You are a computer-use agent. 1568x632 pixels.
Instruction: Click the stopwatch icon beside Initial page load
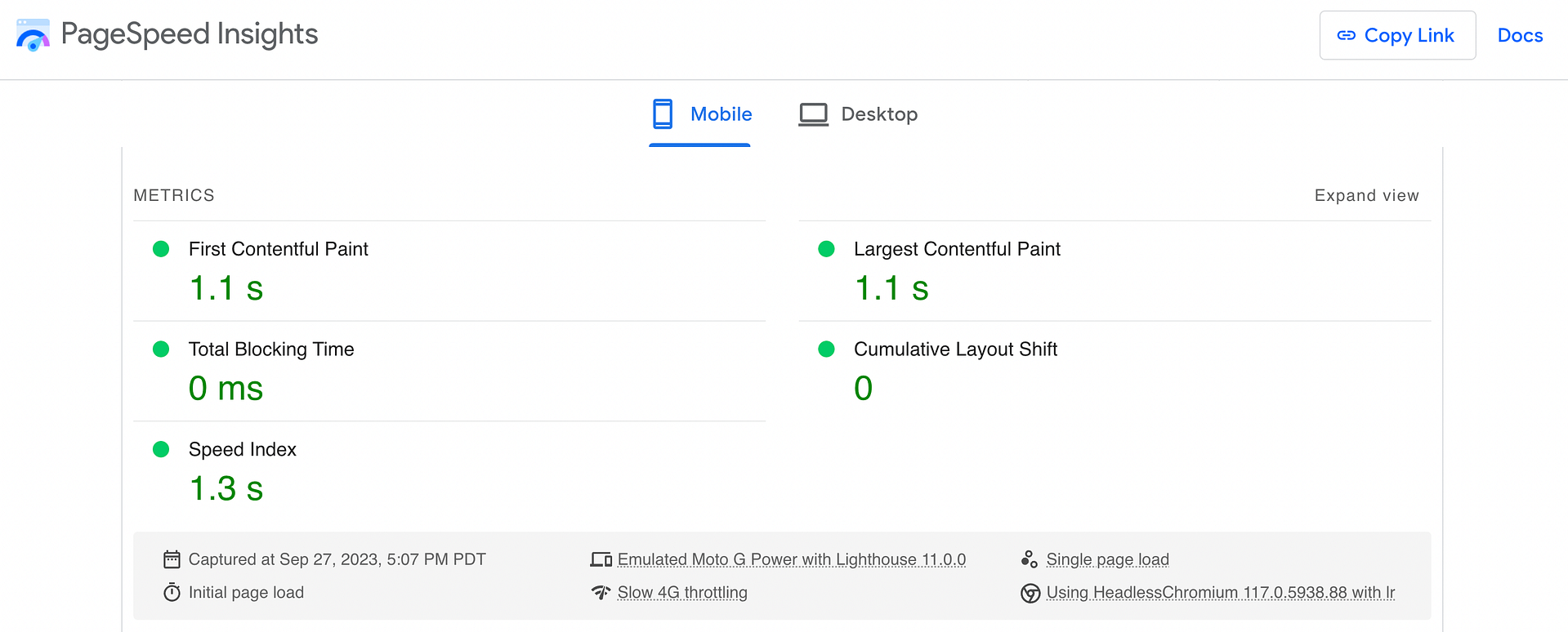[172, 592]
